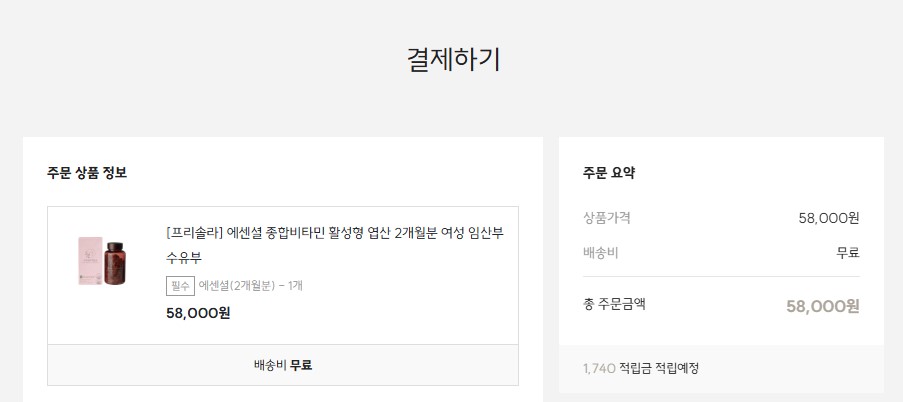The height and width of the screenshot is (402, 903).
Task: Click the 결제하기 page heading
Action: pyautogui.click(x=453, y=59)
